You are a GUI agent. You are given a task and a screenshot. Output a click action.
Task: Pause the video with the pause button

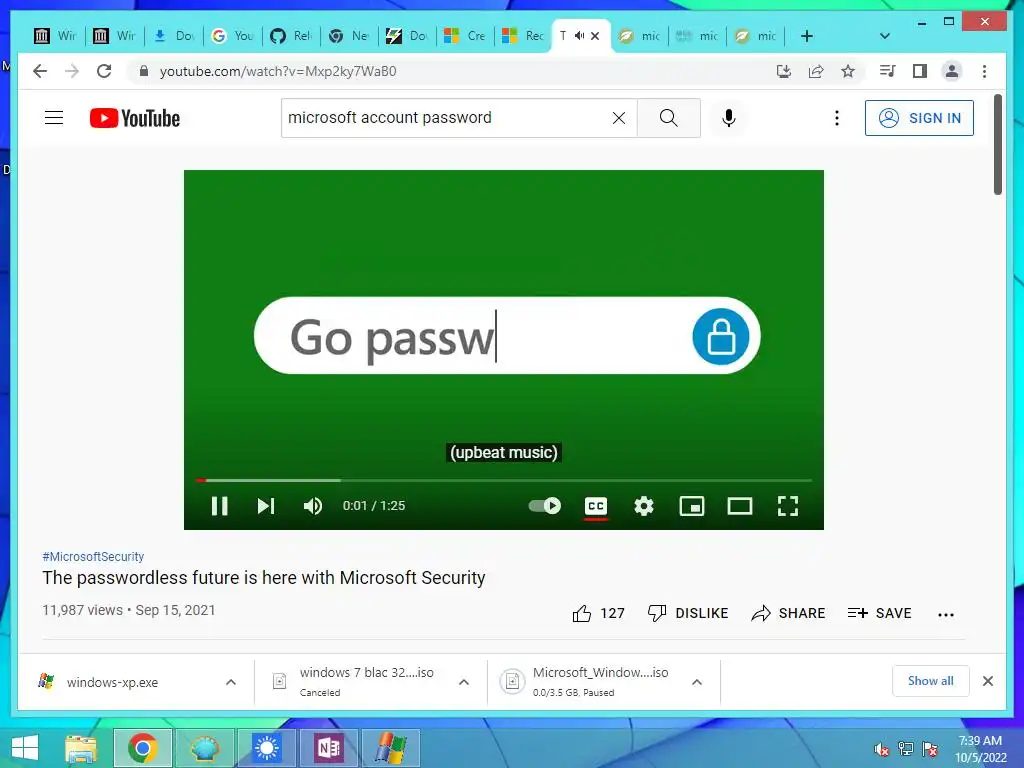click(x=219, y=506)
